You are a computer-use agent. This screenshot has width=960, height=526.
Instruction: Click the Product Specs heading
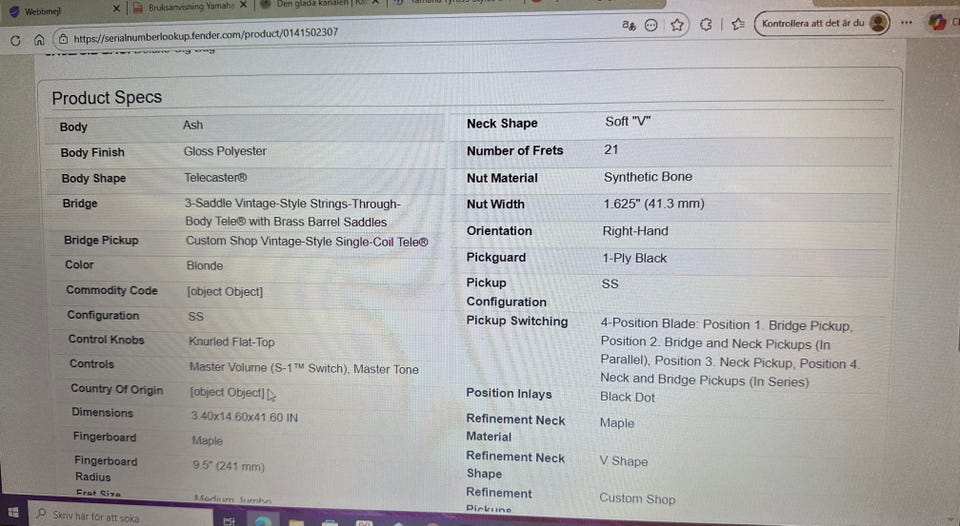(x=107, y=97)
